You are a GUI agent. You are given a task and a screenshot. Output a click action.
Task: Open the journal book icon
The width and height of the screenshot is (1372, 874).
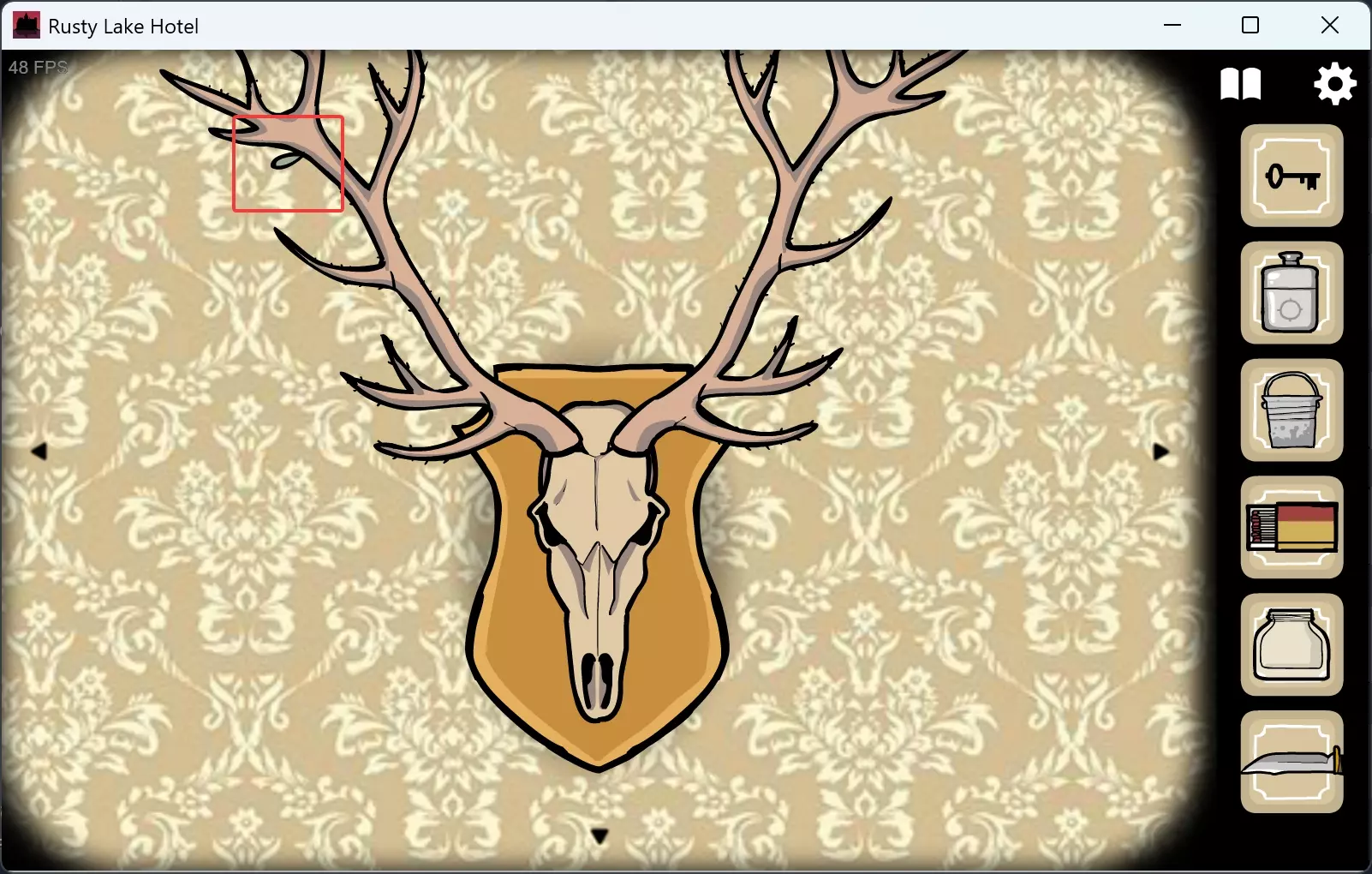point(1240,84)
